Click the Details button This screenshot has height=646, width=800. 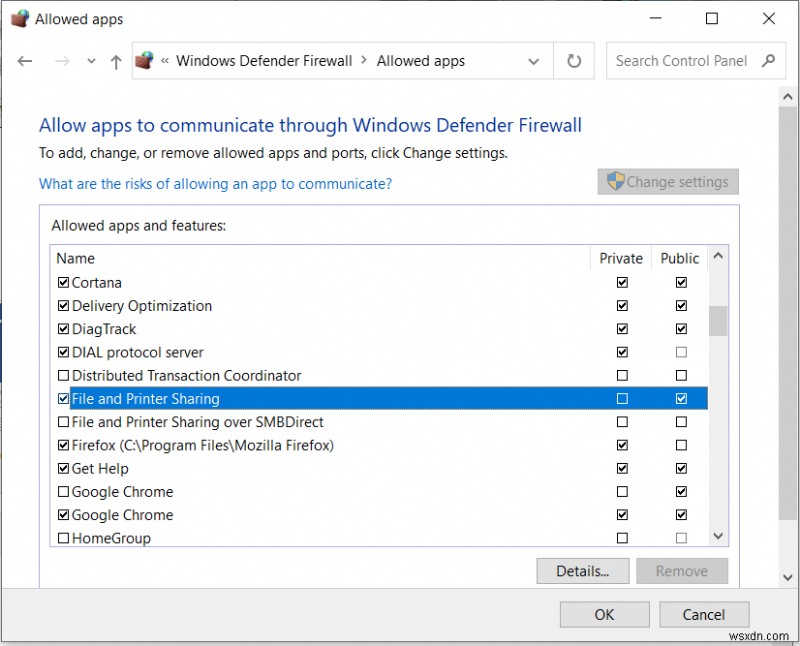(582, 571)
